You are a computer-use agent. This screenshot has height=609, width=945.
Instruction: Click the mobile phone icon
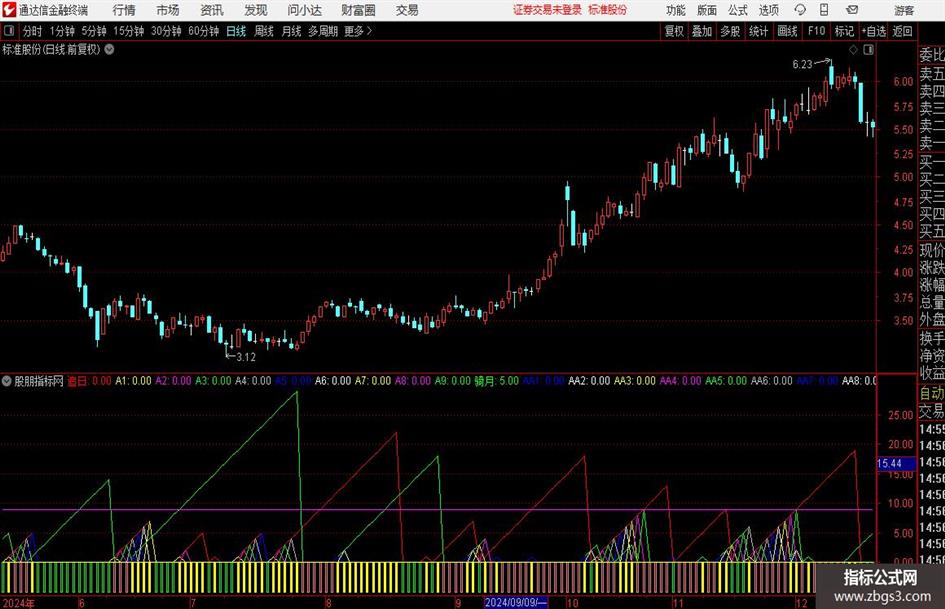824,10
